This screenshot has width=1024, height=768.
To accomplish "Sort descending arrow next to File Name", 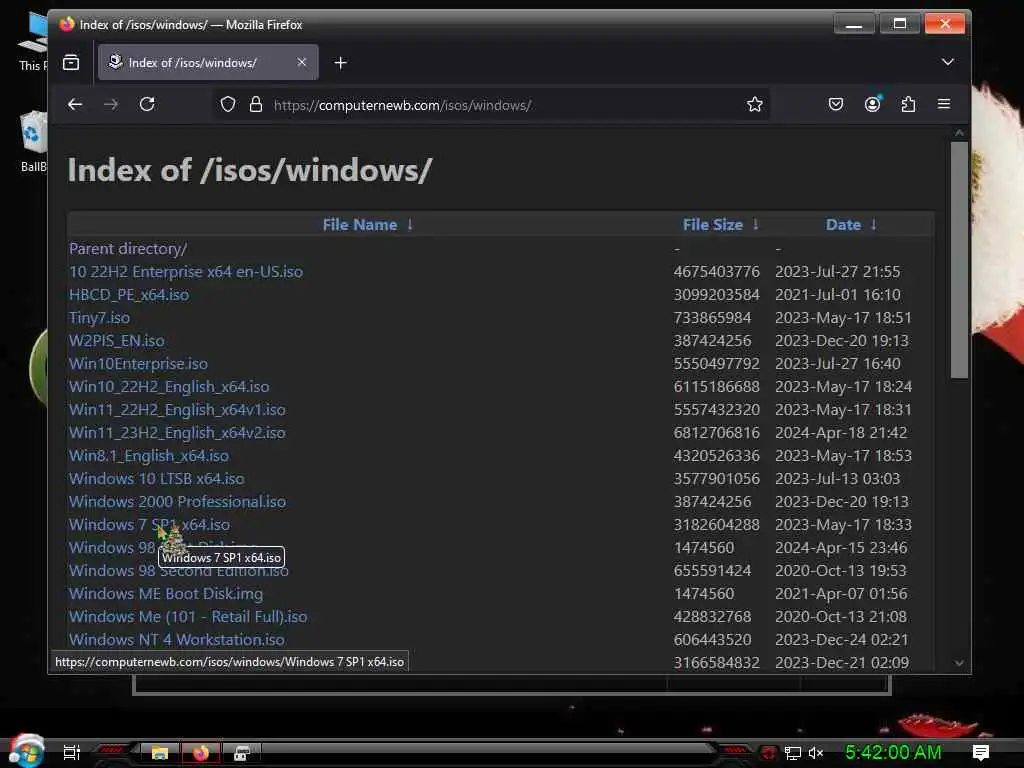I will (410, 224).
